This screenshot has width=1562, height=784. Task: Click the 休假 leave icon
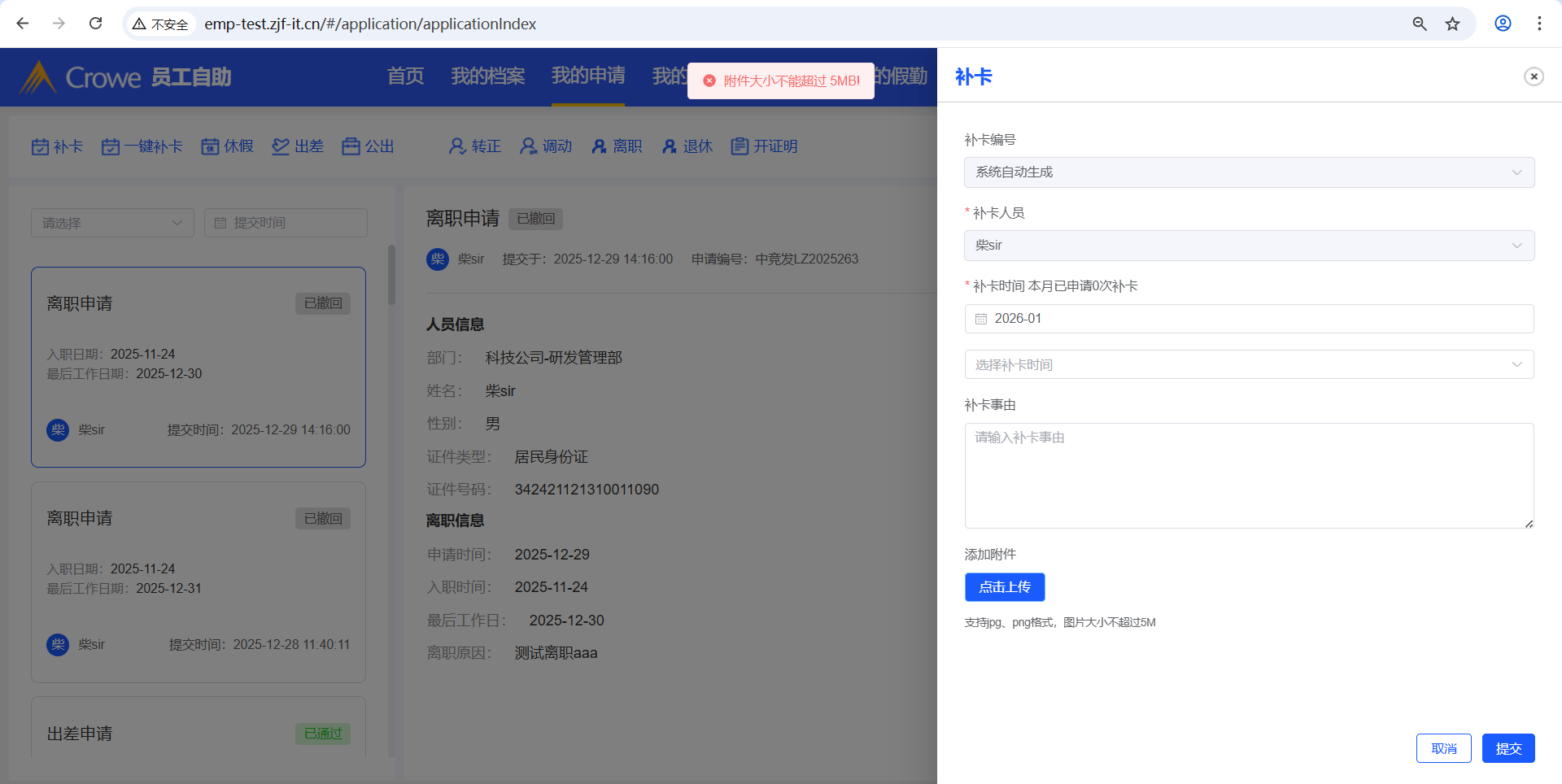point(210,146)
